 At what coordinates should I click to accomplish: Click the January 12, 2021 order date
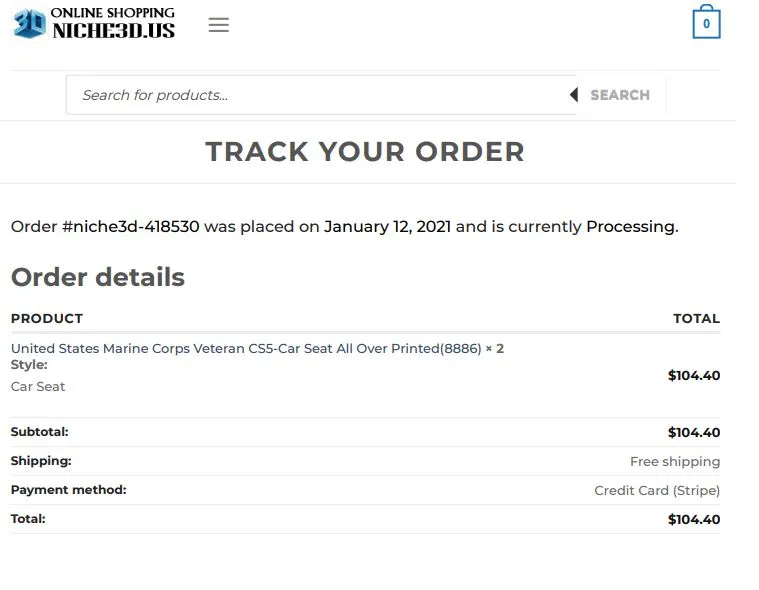pos(387,227)
